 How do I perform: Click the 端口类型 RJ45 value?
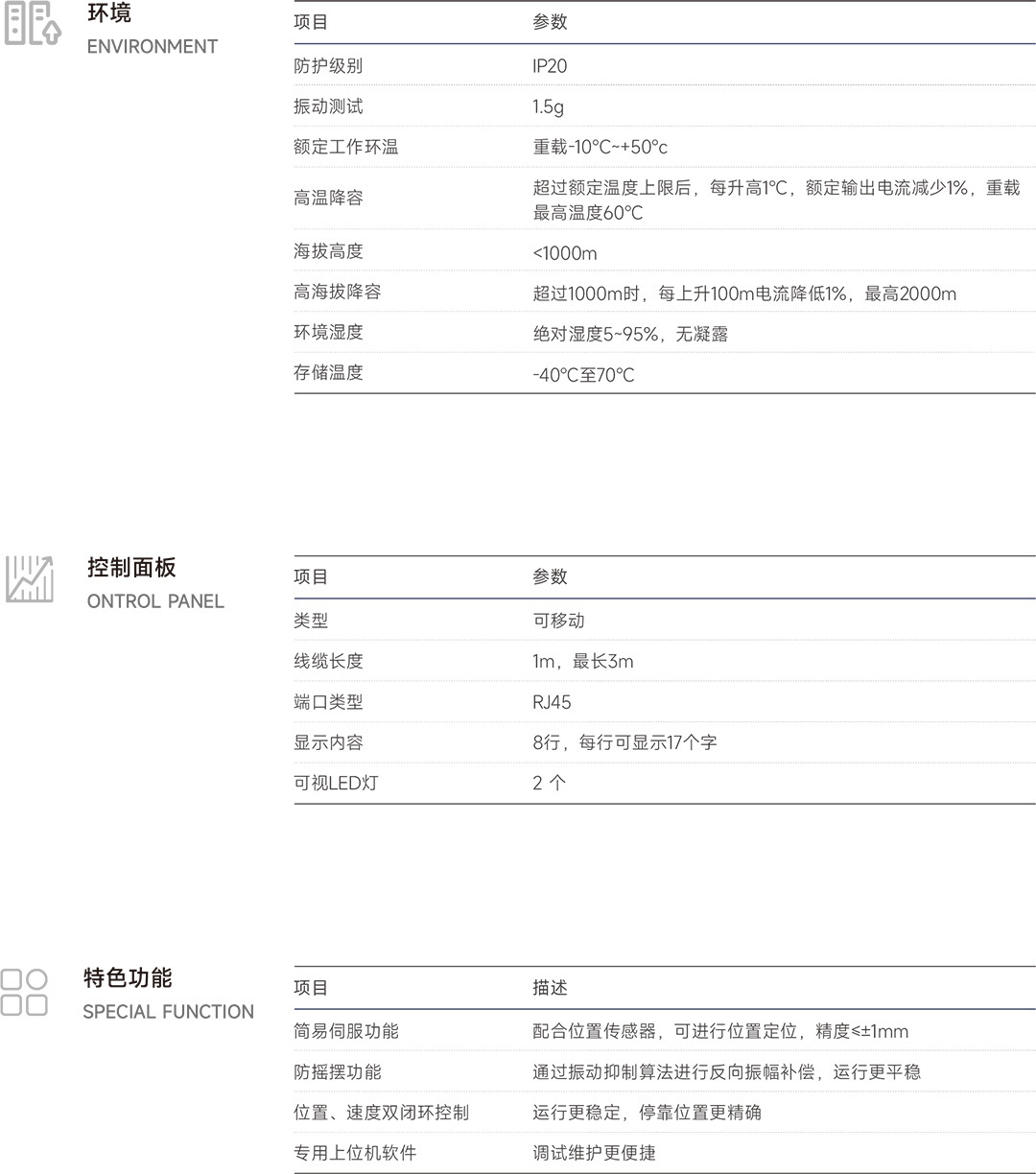click(x=552, y=702)
